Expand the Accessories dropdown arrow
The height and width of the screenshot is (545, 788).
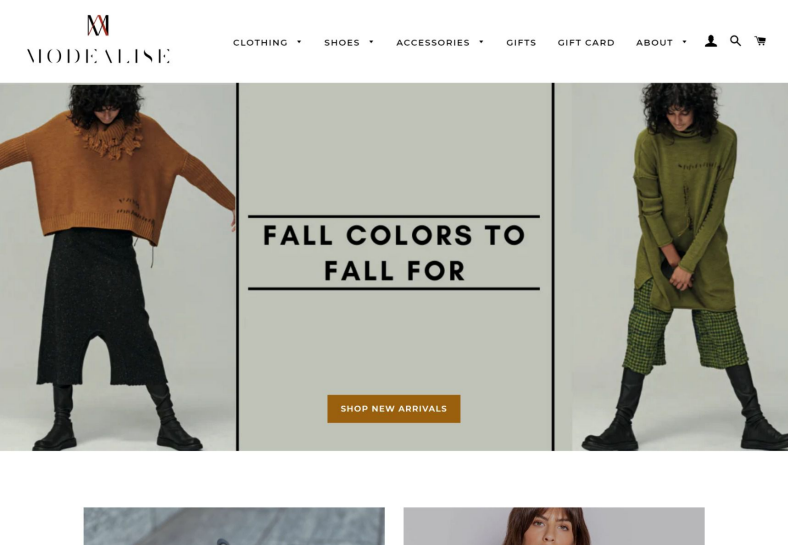[x=481, y=42]
